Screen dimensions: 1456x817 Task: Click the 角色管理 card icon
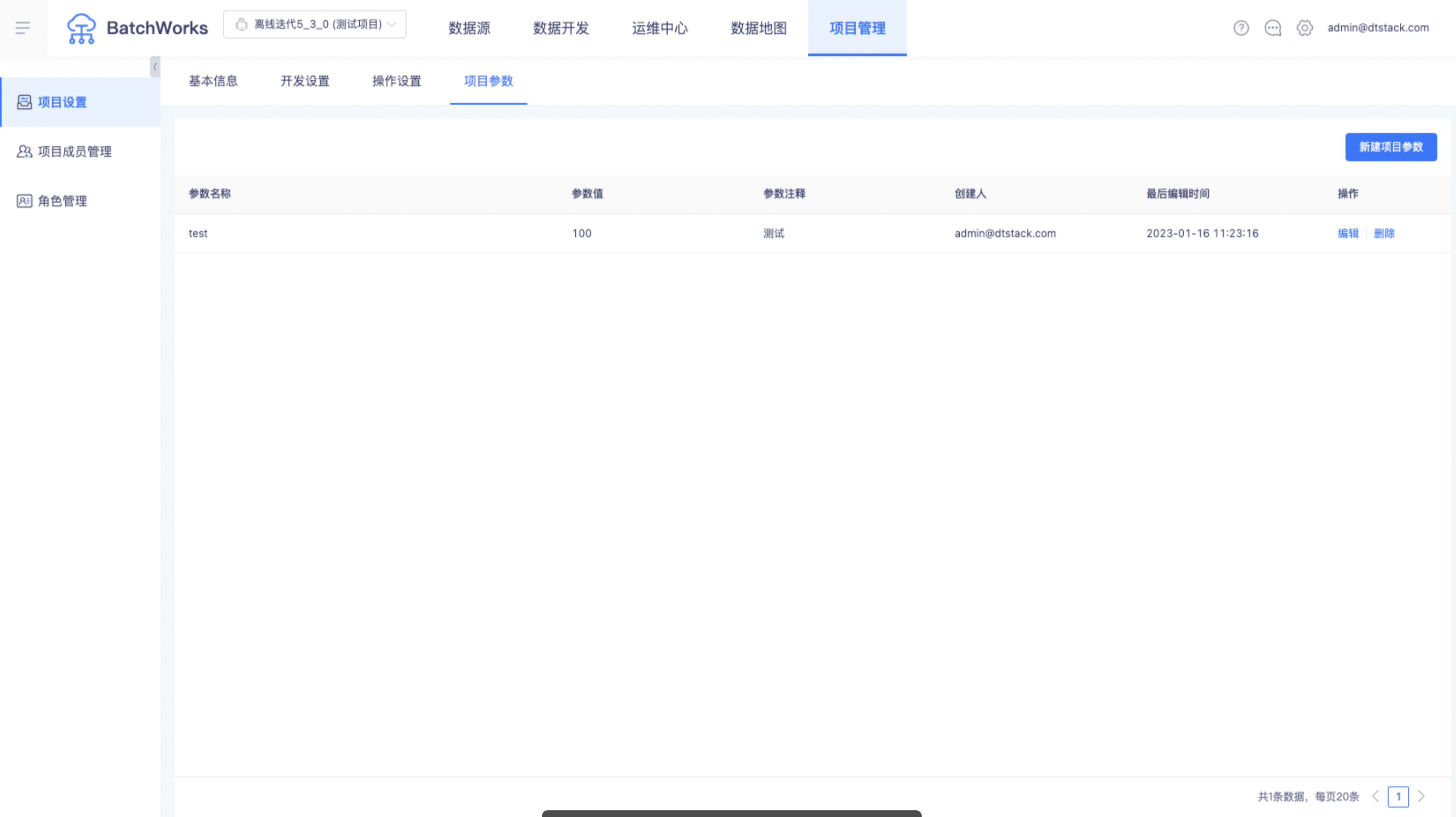(24, 201)
